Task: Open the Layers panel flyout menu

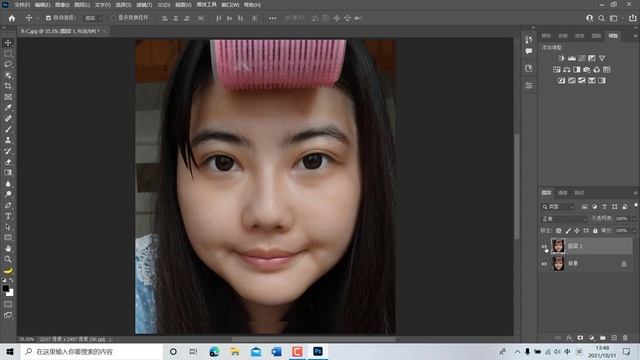Action: 635,193
